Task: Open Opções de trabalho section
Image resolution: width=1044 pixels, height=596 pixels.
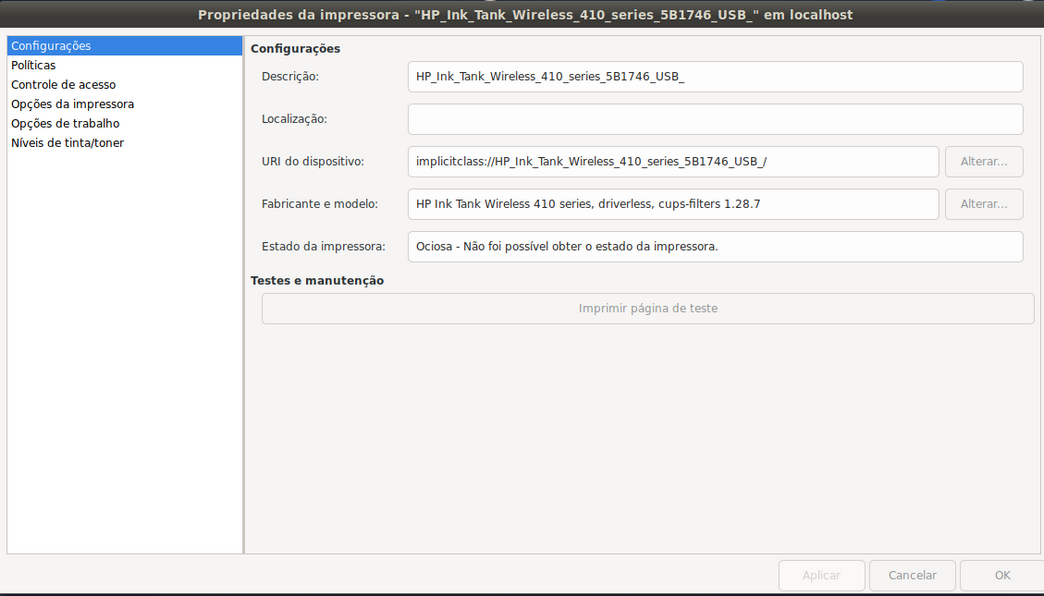Action: point(125,123)
